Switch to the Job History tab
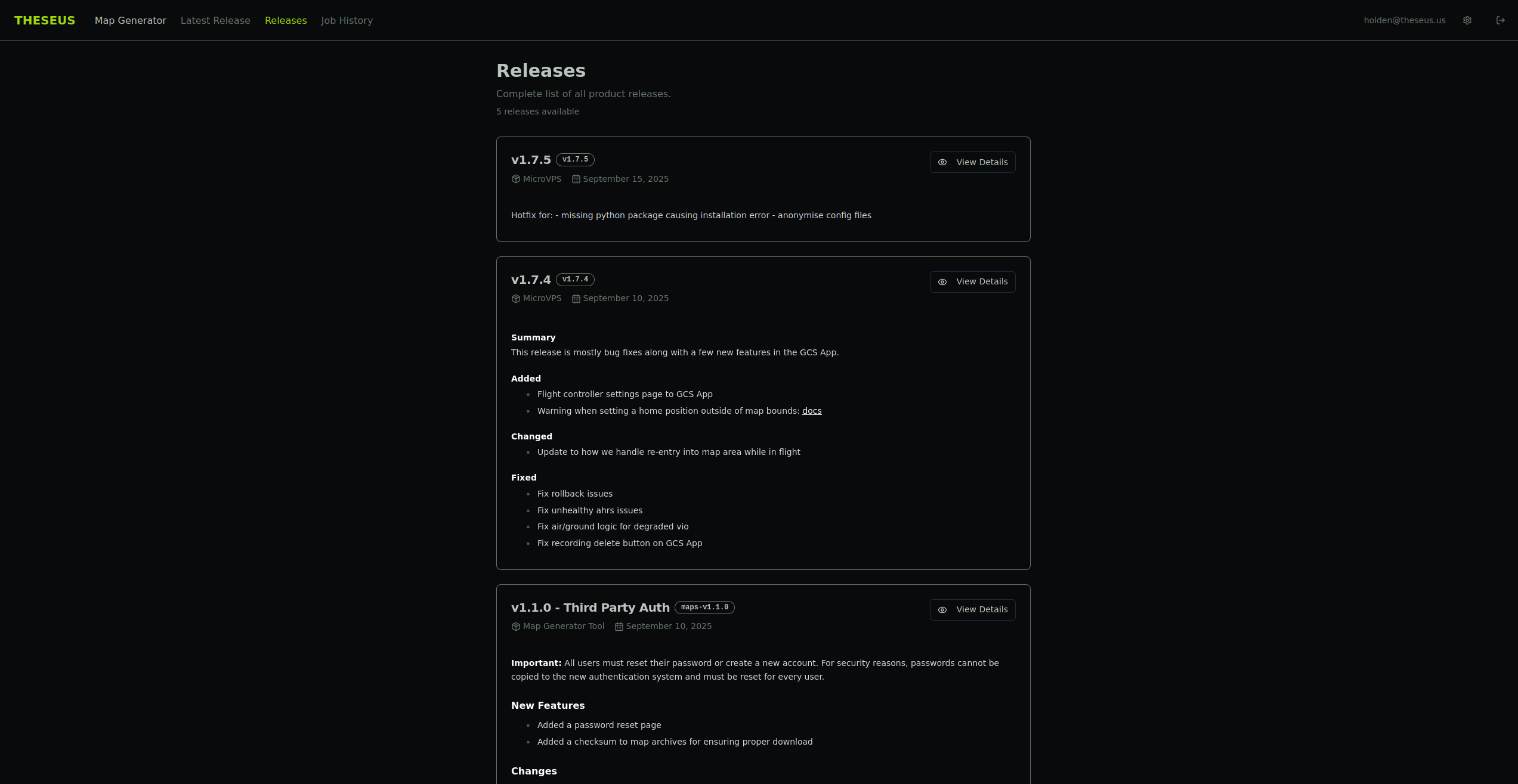Image resolution: width=1518 pixels, height=784 pixels. pos(347,20)
